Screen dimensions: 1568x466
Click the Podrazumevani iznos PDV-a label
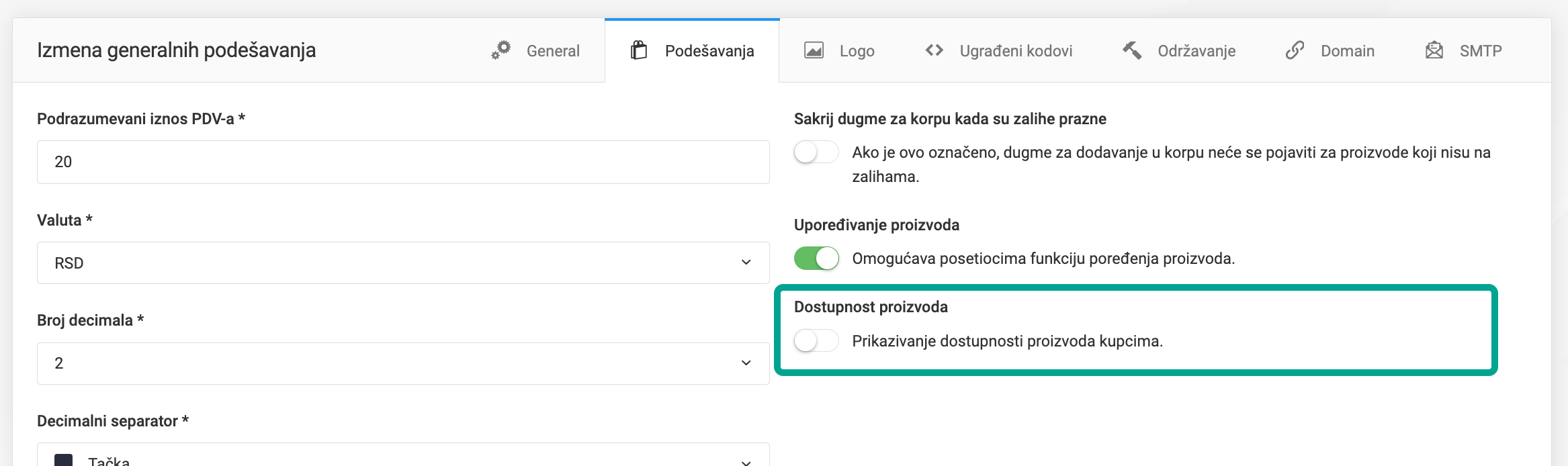[x=141, y=119]
